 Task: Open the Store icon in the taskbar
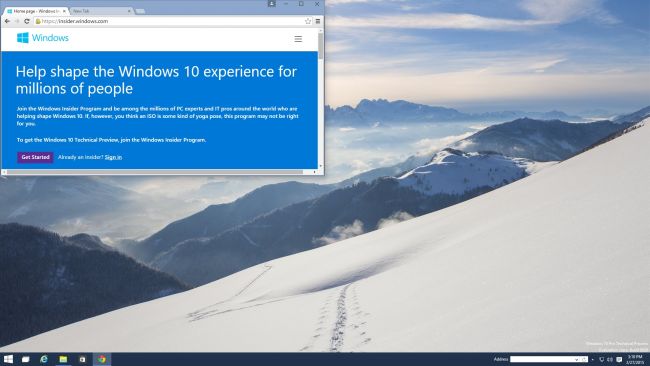point(82,359)
